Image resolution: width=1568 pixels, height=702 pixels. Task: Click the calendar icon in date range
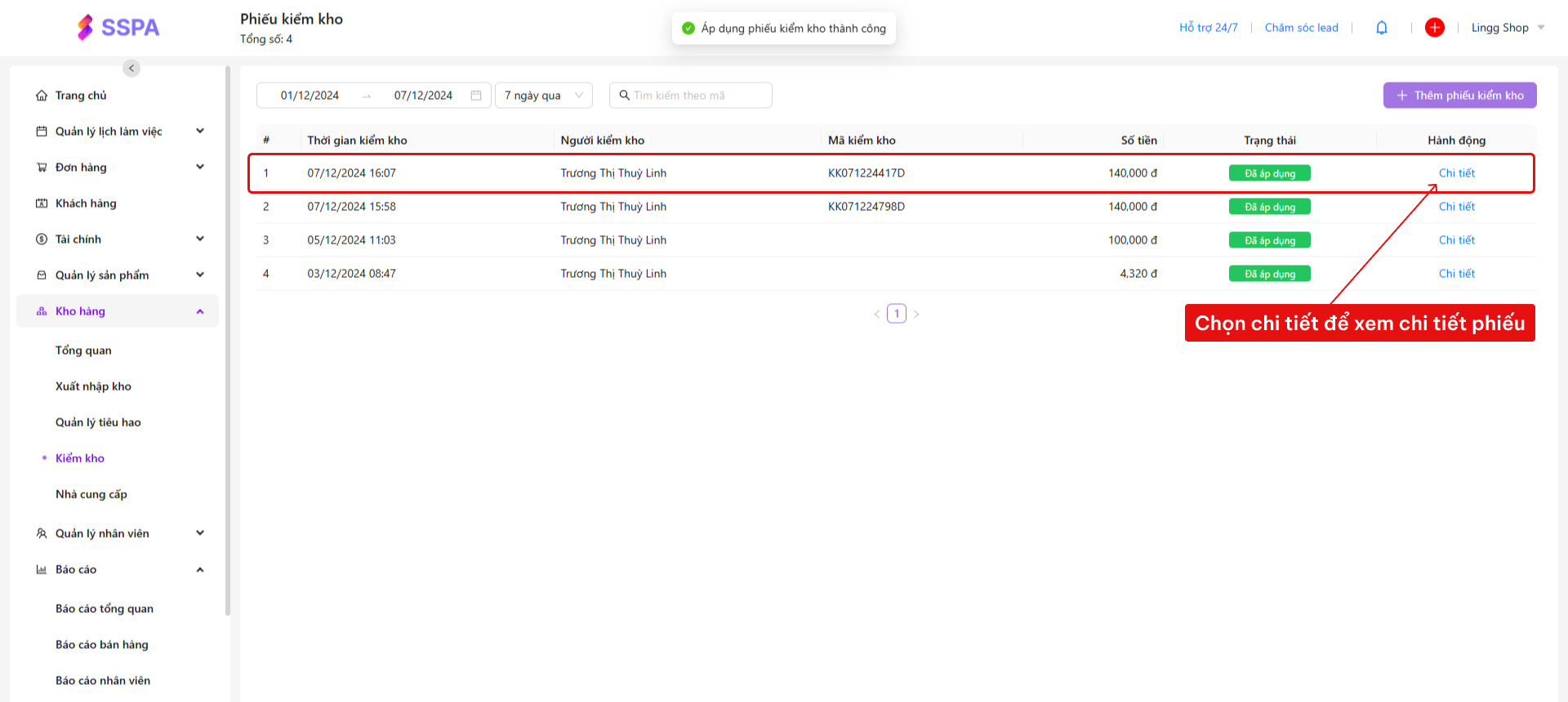click(x=476, y=96)
